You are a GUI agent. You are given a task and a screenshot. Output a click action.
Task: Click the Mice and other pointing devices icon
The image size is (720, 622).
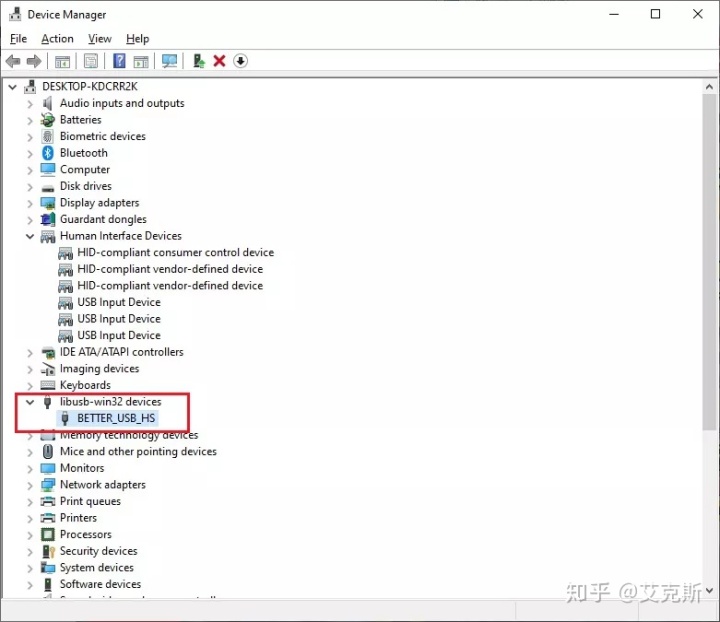tap(48, 452)
